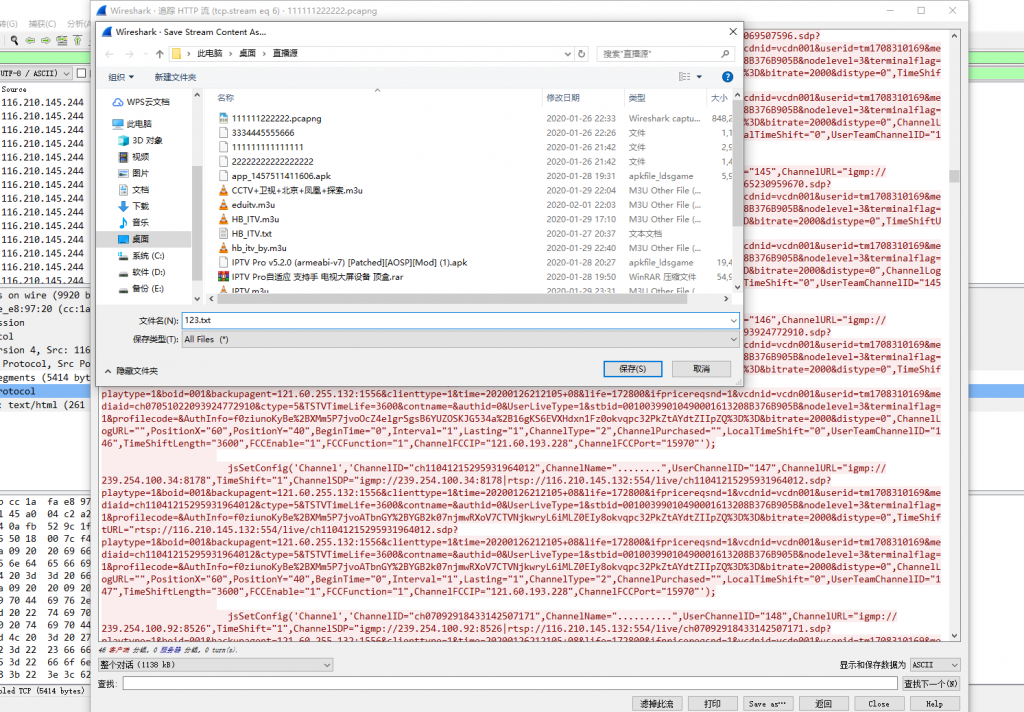
Task: Select app_1457511411606.apk file
Action: (275, 176)
